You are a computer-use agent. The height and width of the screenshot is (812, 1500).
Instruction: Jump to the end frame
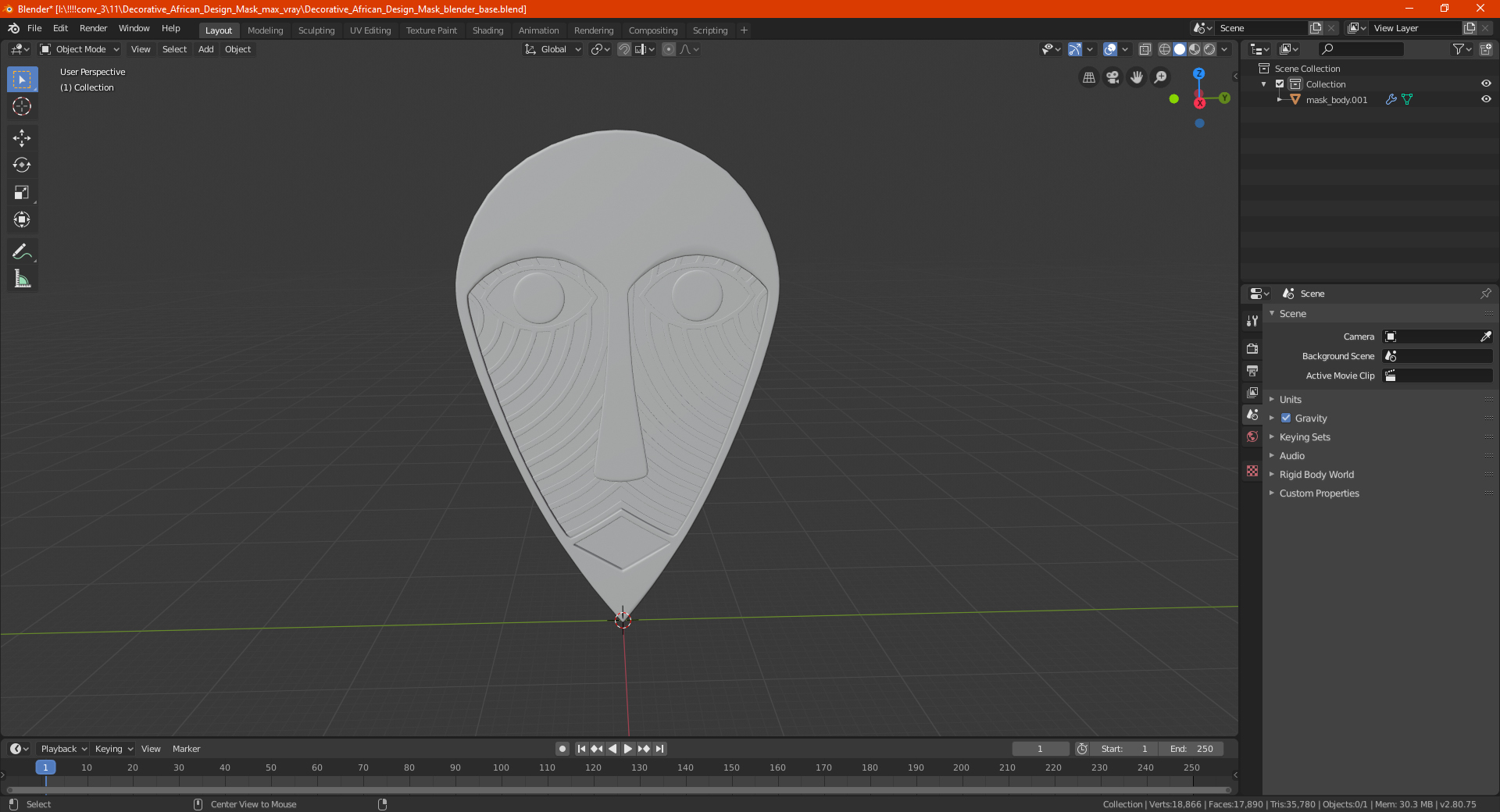pyautogui.click(x=660, y=749)
